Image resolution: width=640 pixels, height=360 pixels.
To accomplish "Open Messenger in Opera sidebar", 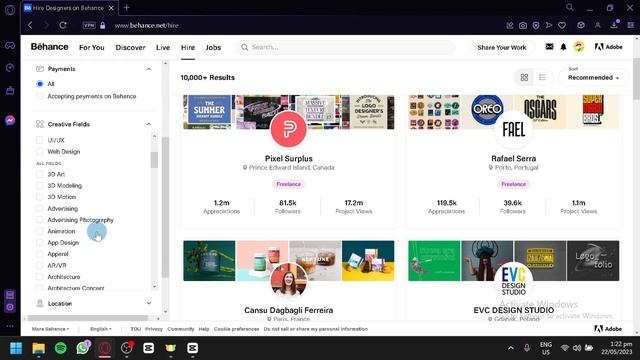I will click(10, 120).
